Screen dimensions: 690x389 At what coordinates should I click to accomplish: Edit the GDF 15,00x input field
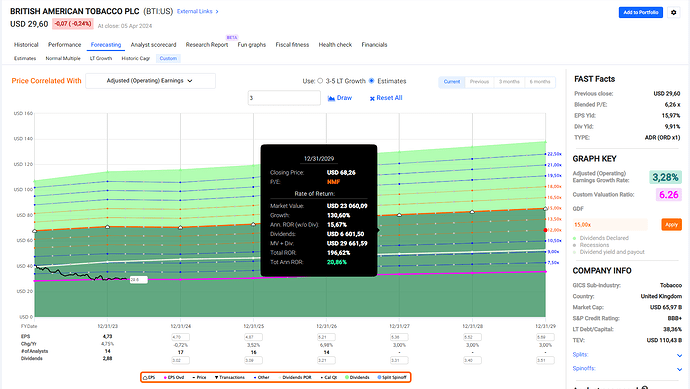[610, 224]
